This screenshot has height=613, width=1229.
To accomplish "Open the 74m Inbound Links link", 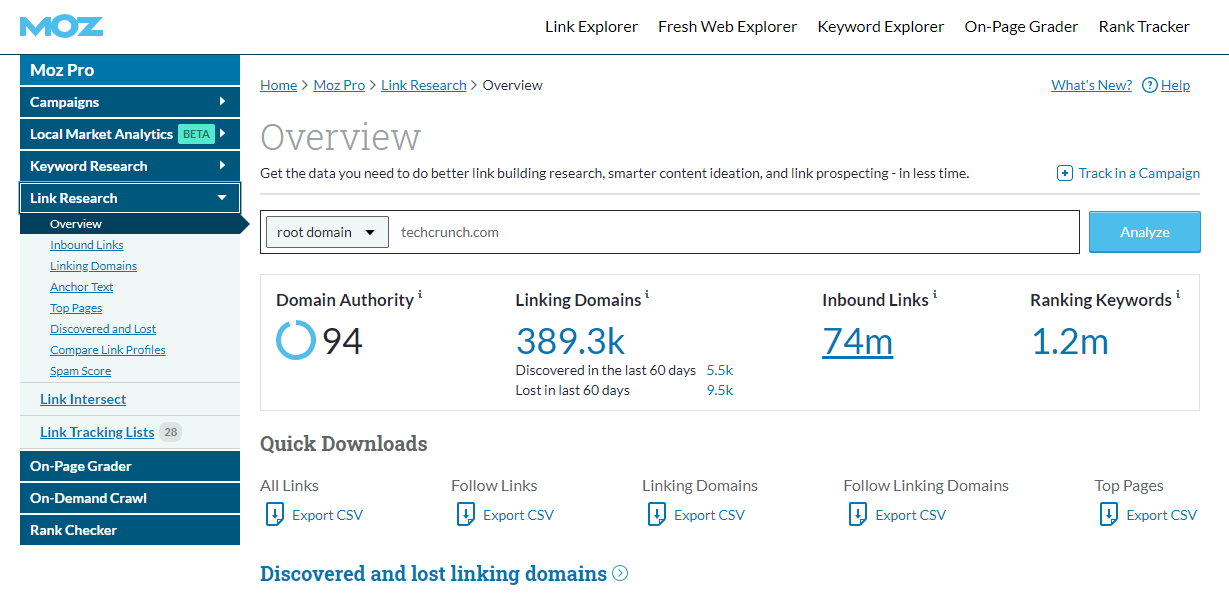I will [x=857, y=342].
